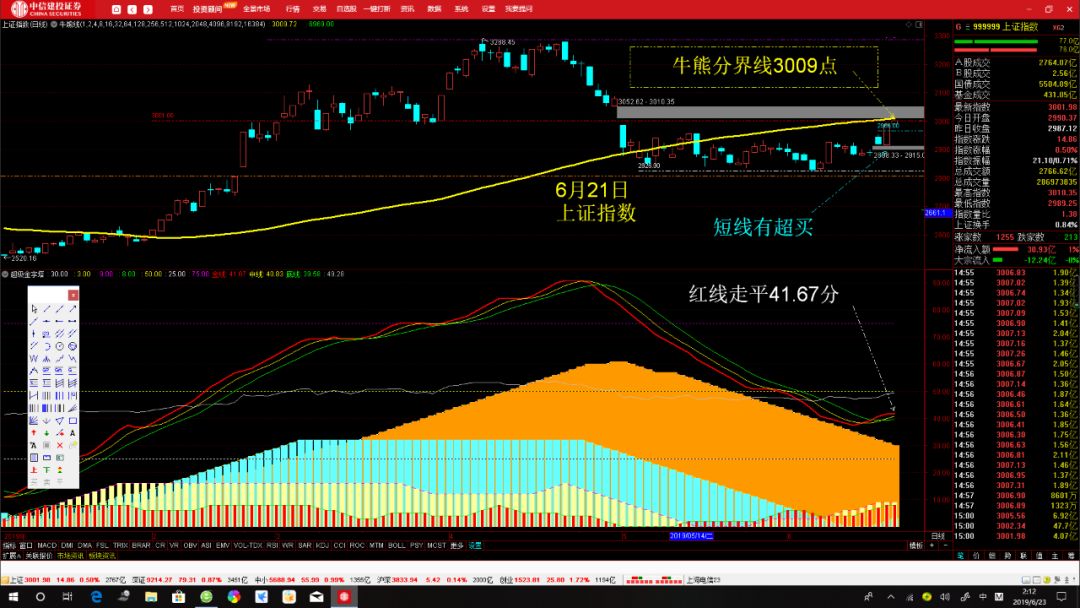1080x608 pixels.
Task: Select the red X delete drawing tool
Action: point(60,445)
